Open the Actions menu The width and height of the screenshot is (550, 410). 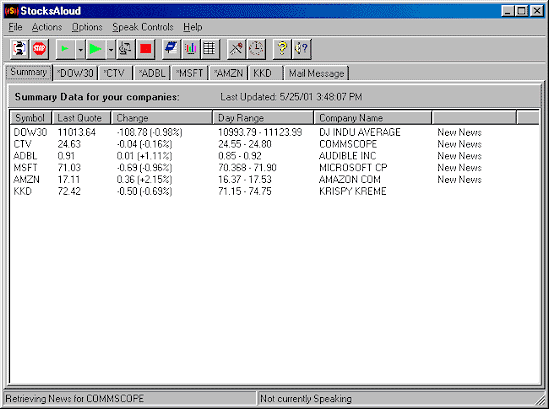(x=47, y=27)
